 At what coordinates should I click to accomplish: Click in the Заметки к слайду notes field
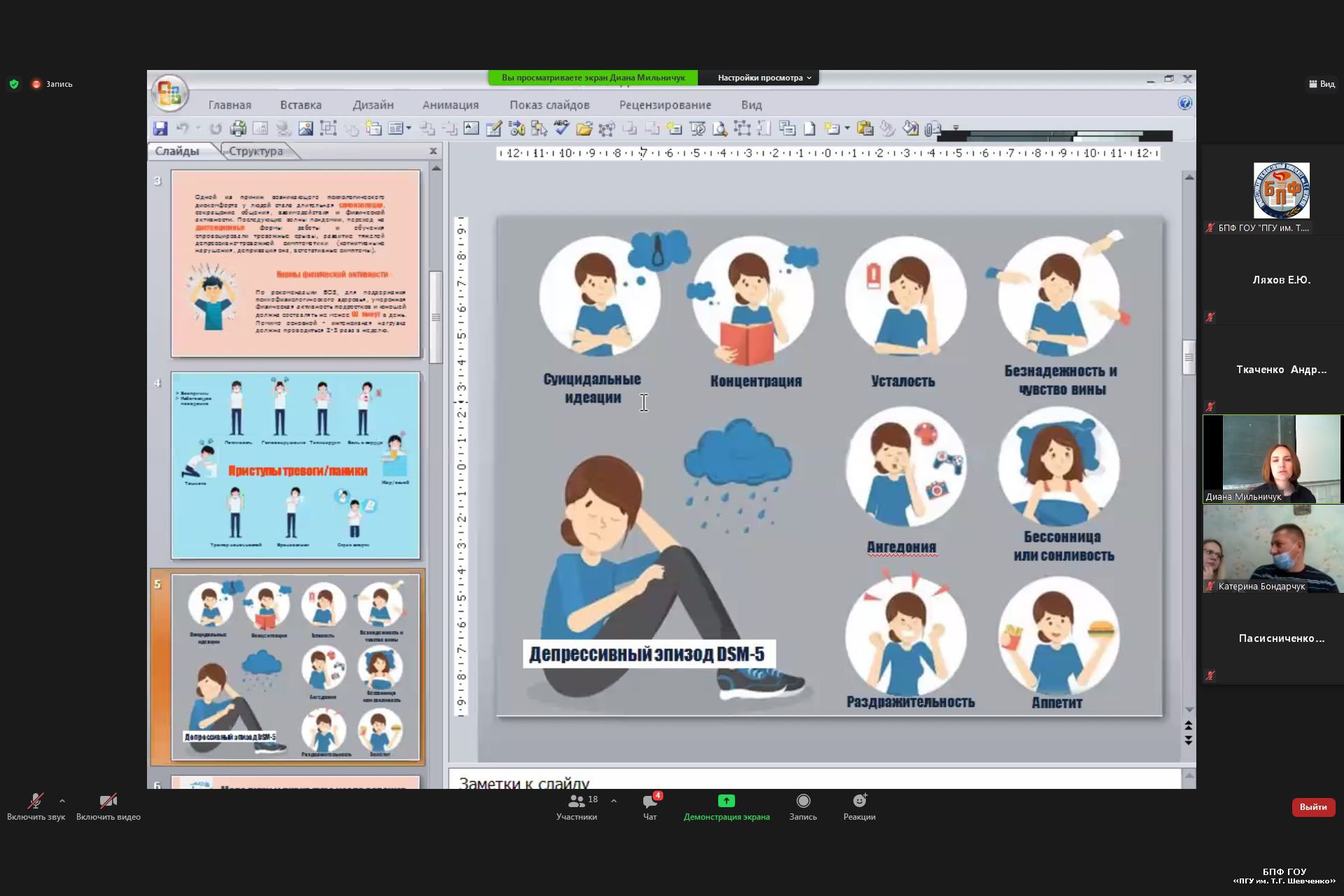point(815,780)
